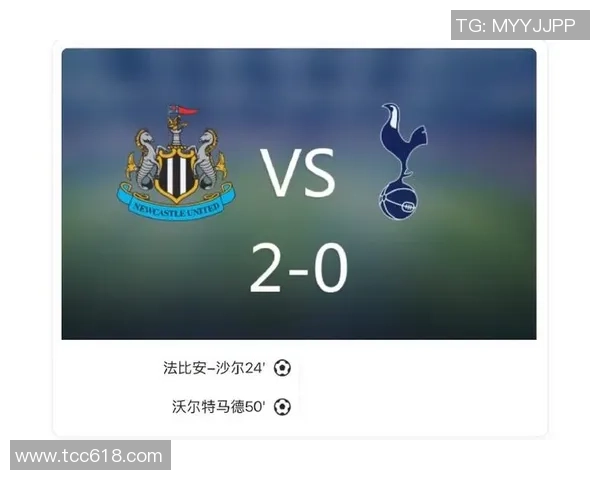Click the football under the Tottenham cockerel

(399, 201)
